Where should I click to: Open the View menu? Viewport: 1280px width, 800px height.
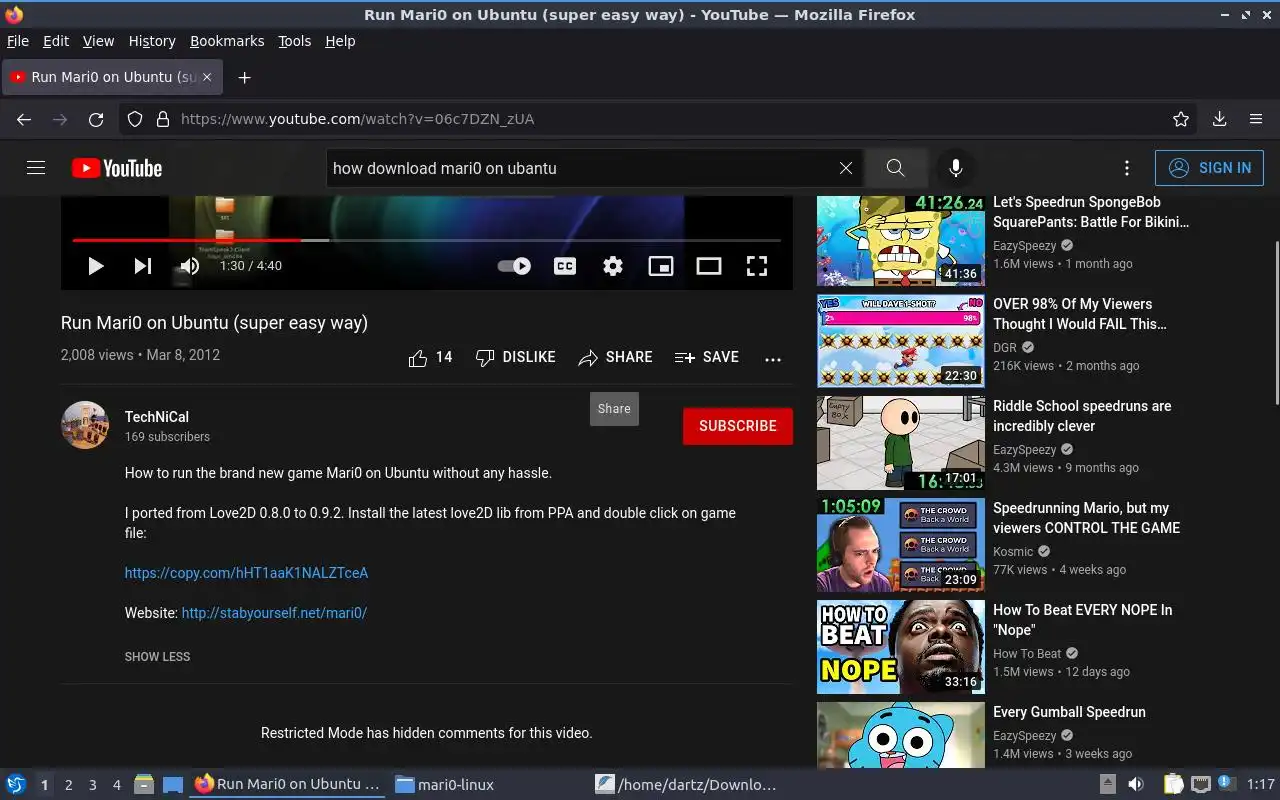(x=98, y=41)
